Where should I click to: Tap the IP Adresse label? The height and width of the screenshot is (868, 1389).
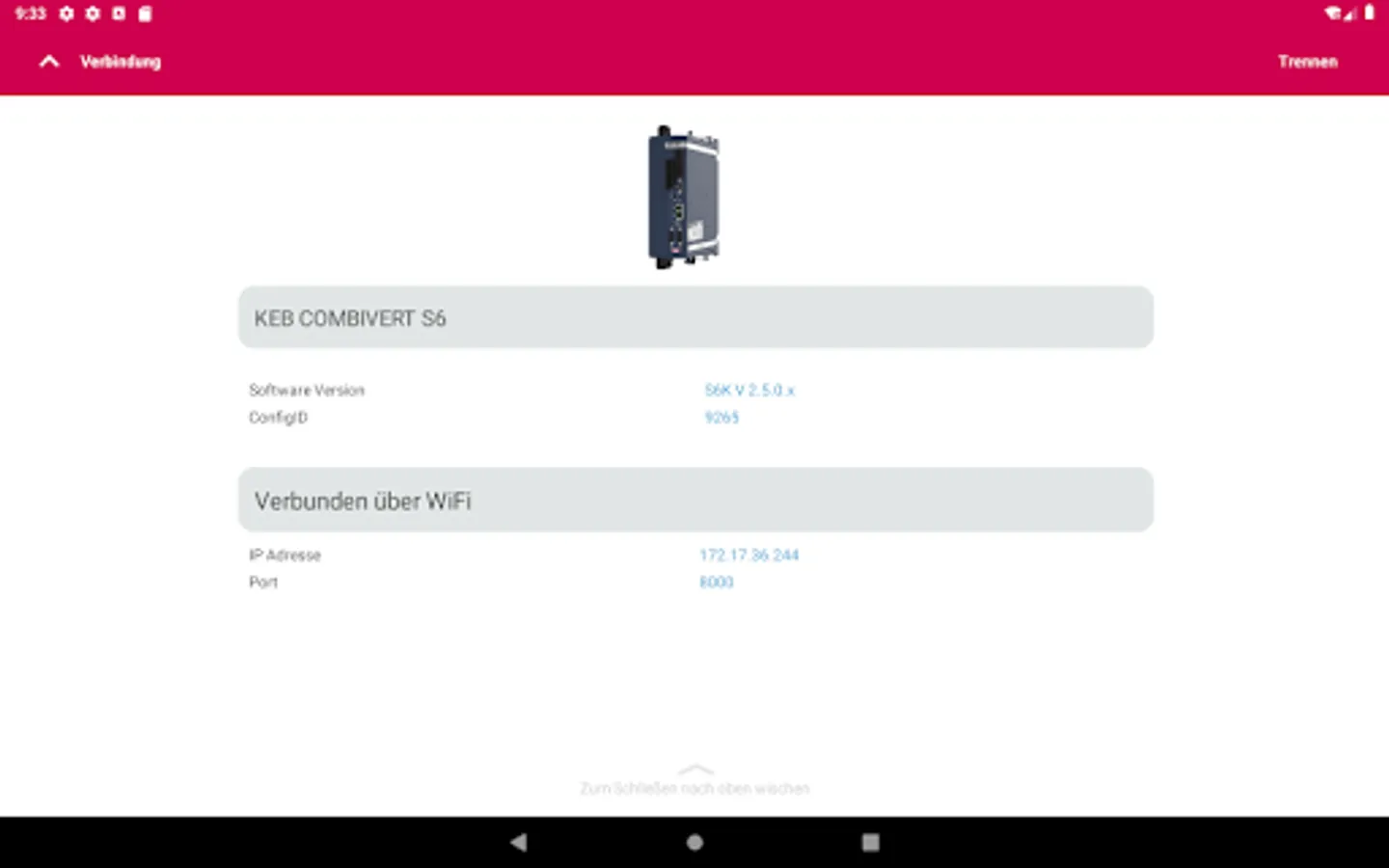(285, 556)
